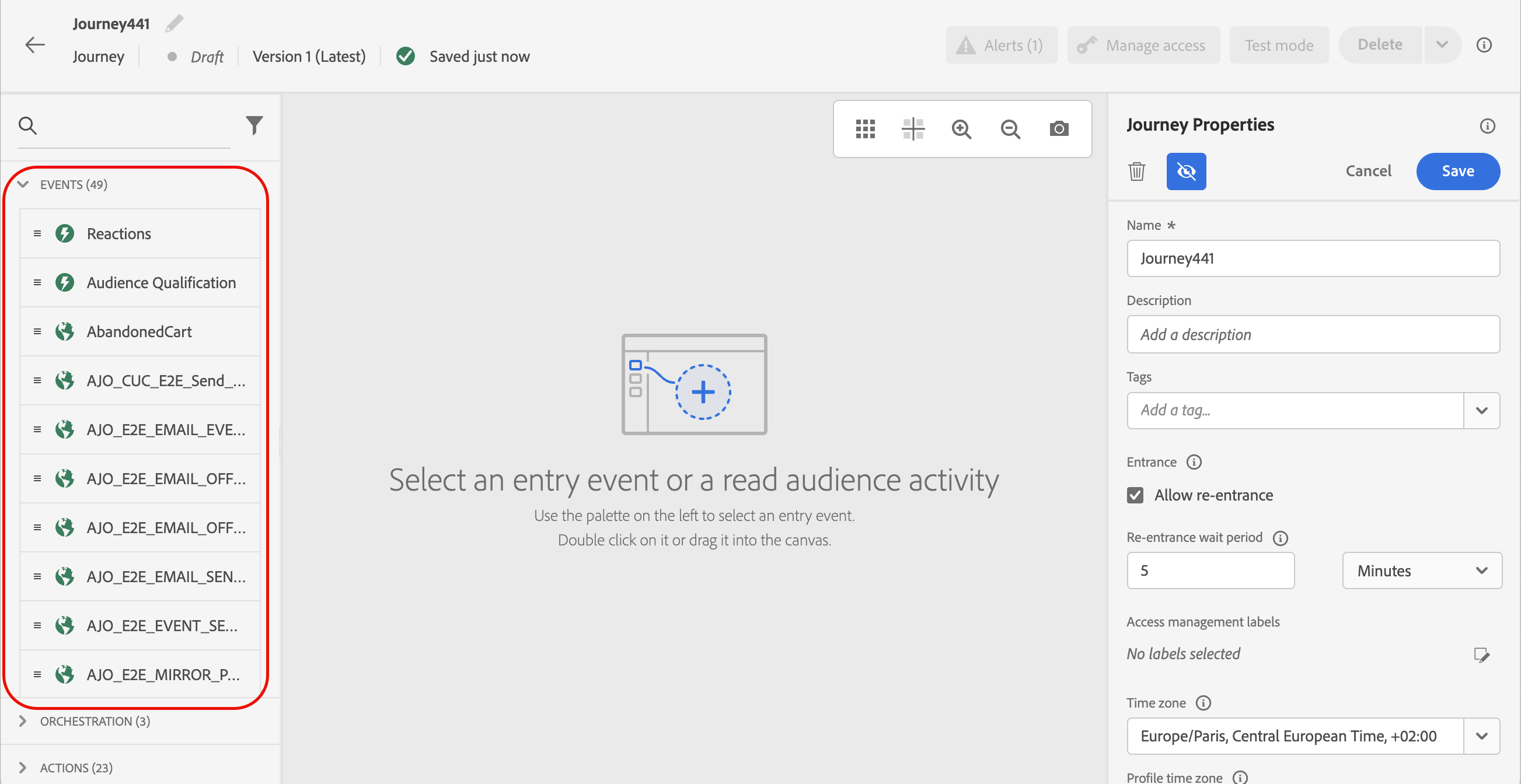Click the canvas zoom in magnifier
1521x784 pixels.
(x=961, y=128)
